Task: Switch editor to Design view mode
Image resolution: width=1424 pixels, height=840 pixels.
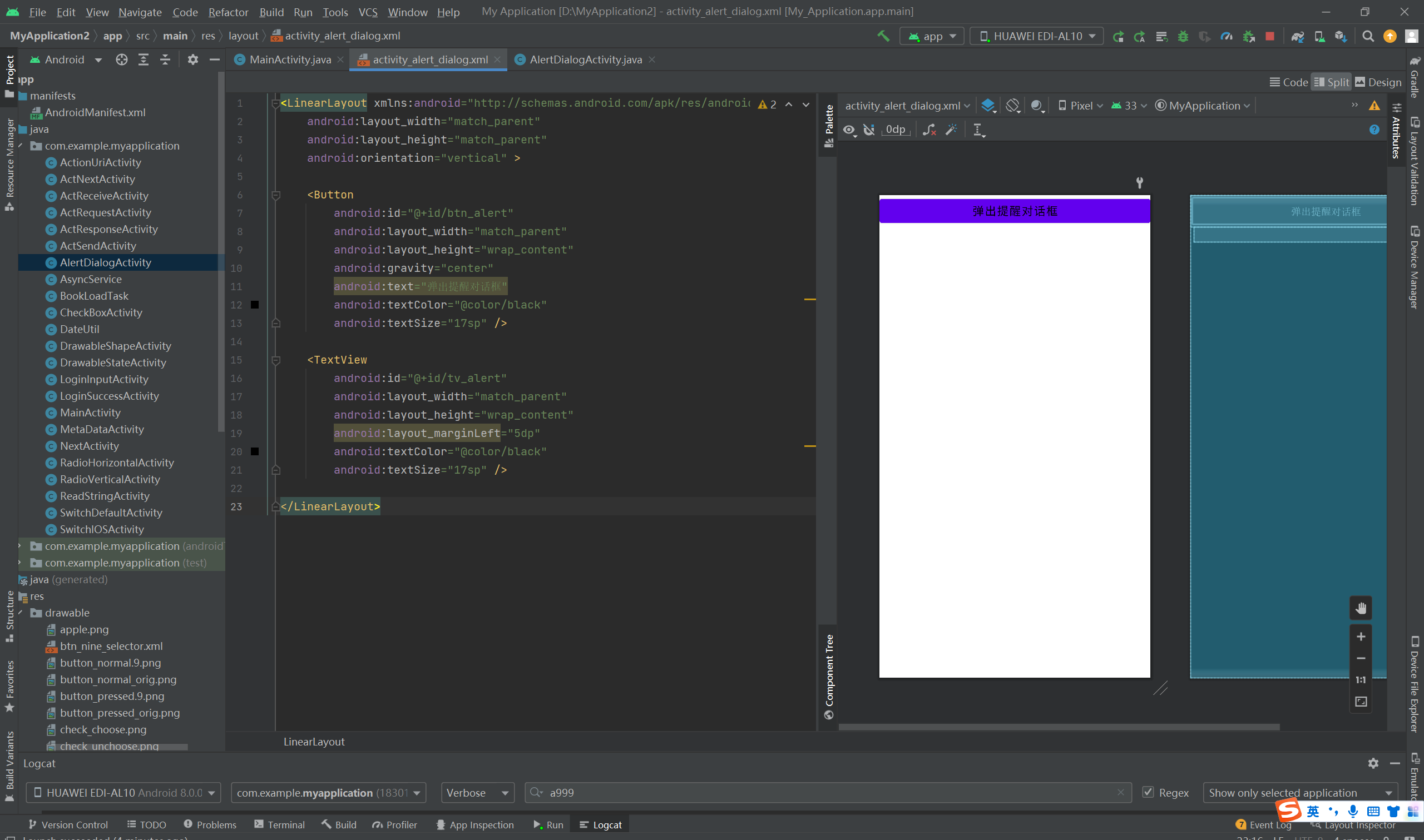Action: (x=1378, y=82)
